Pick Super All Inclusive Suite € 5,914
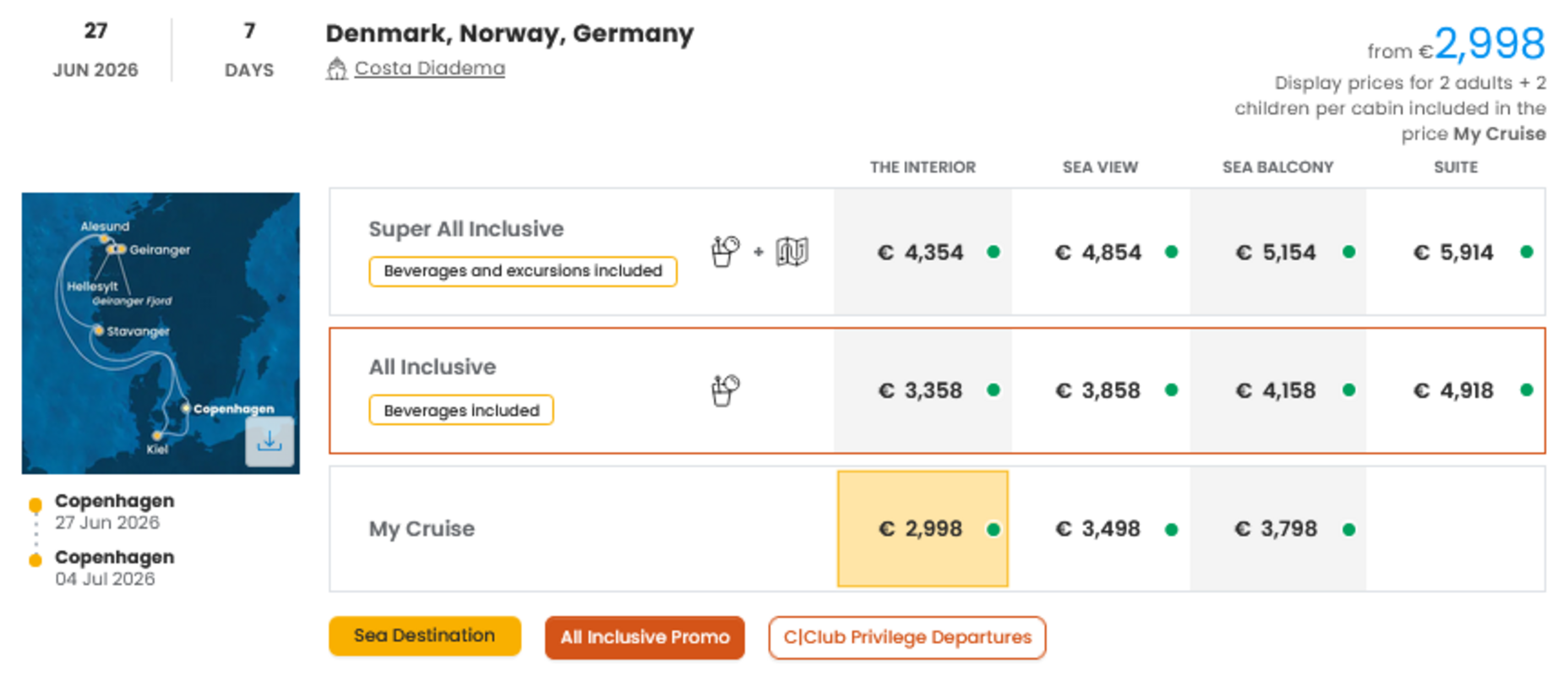Screen dimensions: 1568x676 1453,252
